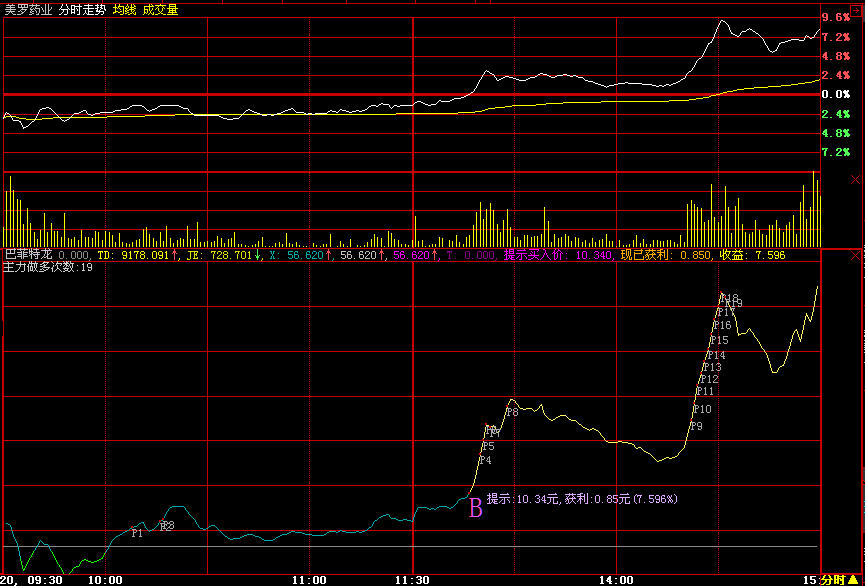
Task: Click the 美罗药业 stock name title
Action: [x=26, y=9]
